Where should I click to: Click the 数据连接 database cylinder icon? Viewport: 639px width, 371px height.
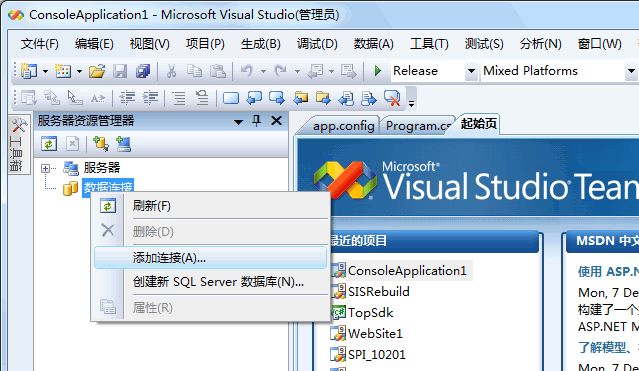click(71, 188)
